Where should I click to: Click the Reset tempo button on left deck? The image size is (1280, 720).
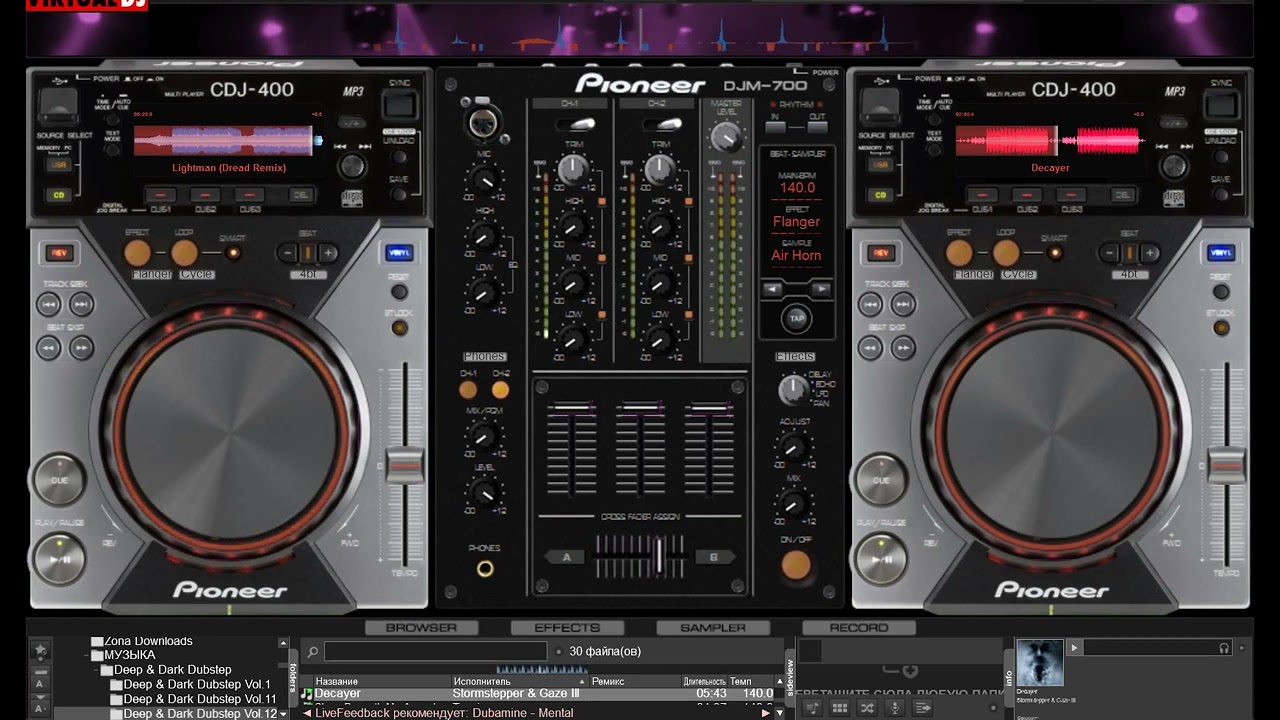pyautogui.click(x=399, y=292)
